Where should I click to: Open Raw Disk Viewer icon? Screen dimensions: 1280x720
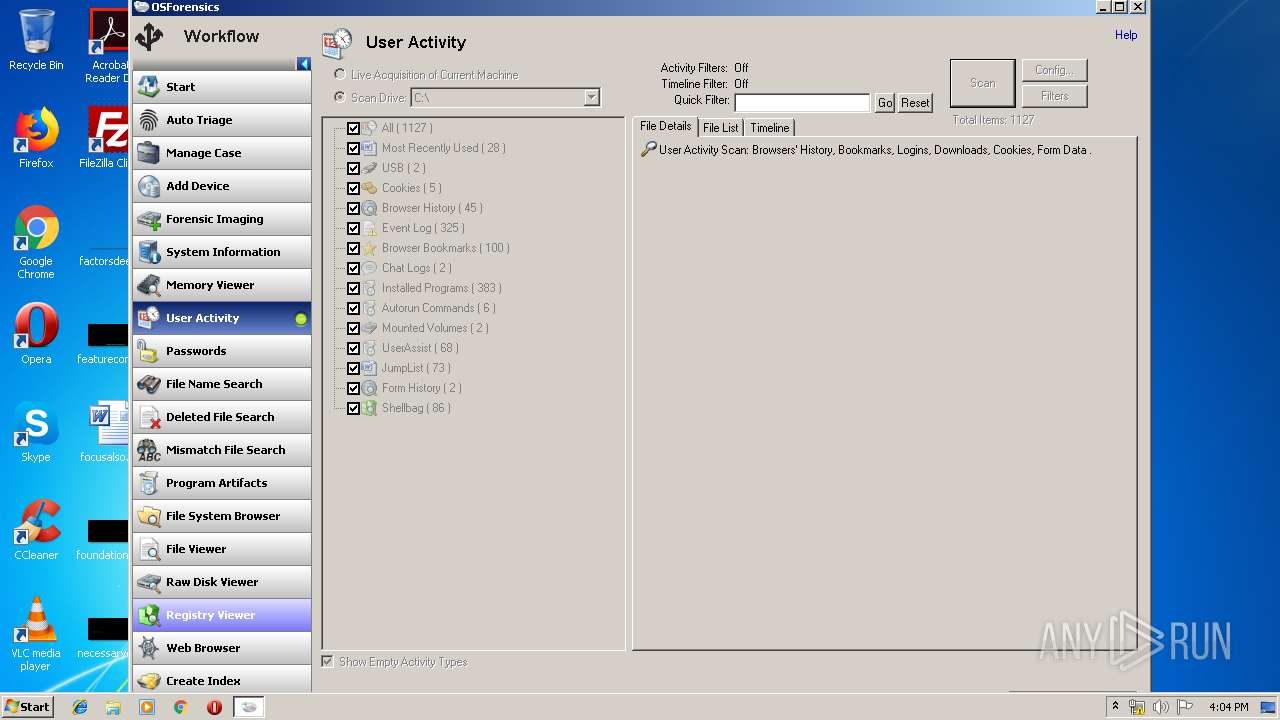149,582
